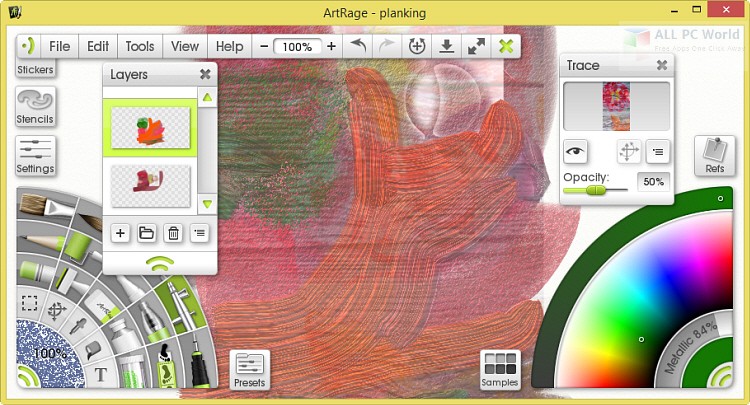This screenshot has width=750, height=405.
Task: Select the ArtRage Eraser tool
Action: coord(101,306)
